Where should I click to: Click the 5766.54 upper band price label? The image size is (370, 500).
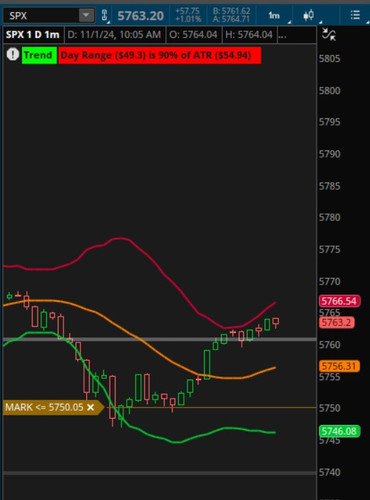[x=339, y=301]
